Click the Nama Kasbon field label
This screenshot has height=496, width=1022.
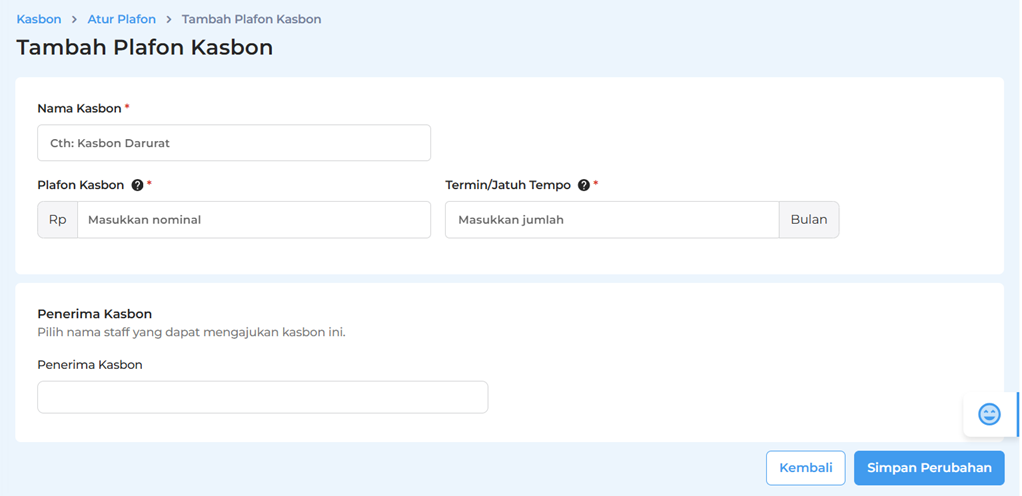79,108
